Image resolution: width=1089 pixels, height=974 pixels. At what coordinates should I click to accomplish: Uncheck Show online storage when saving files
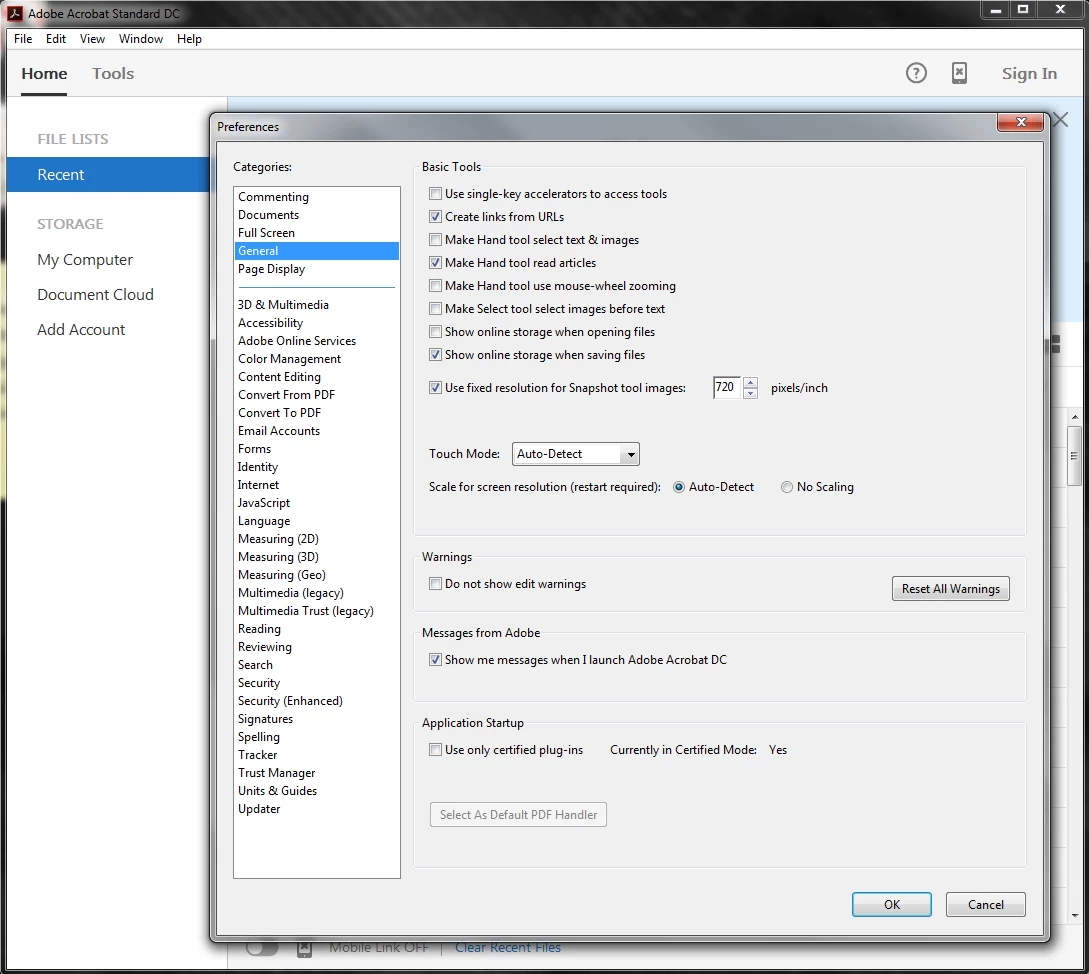(435, 355)
